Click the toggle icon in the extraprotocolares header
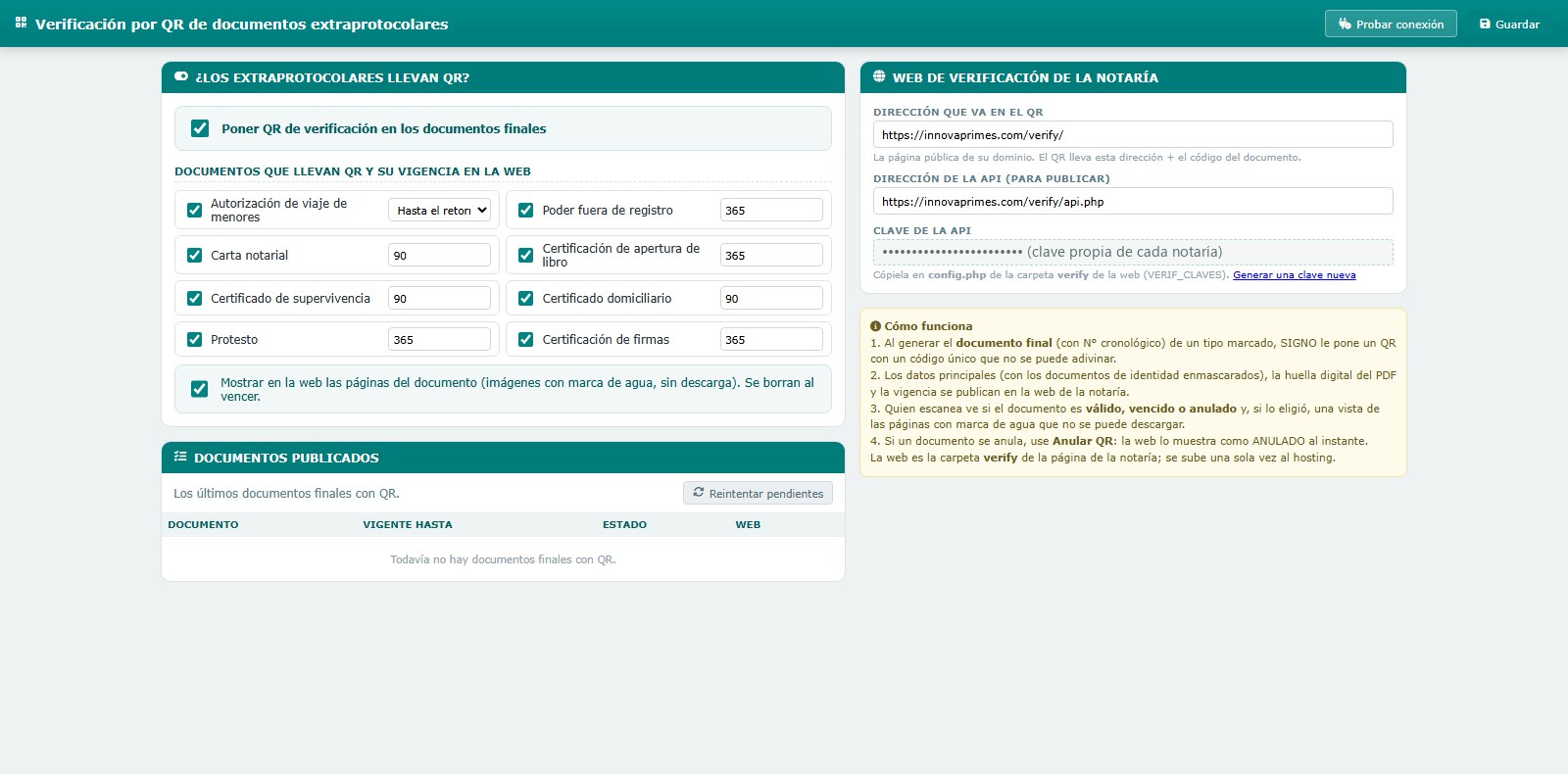Screen dimensions: 1568x774 point(180,76)
